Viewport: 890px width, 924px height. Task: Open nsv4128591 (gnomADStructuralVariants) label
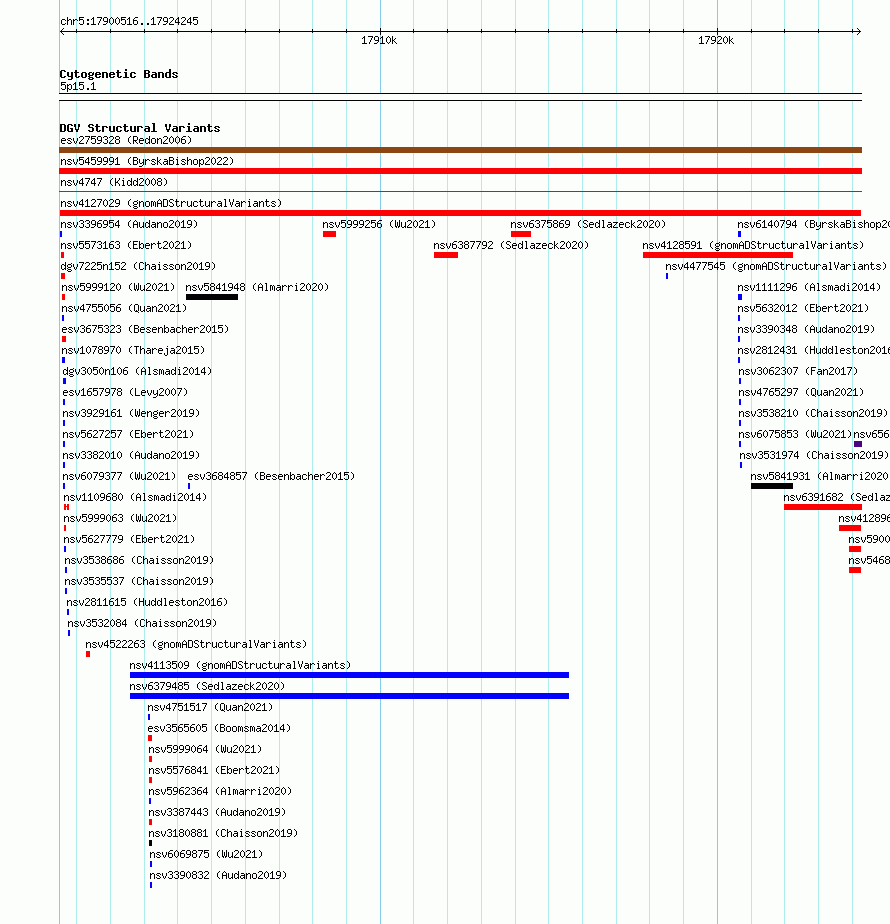coord(753,245)
